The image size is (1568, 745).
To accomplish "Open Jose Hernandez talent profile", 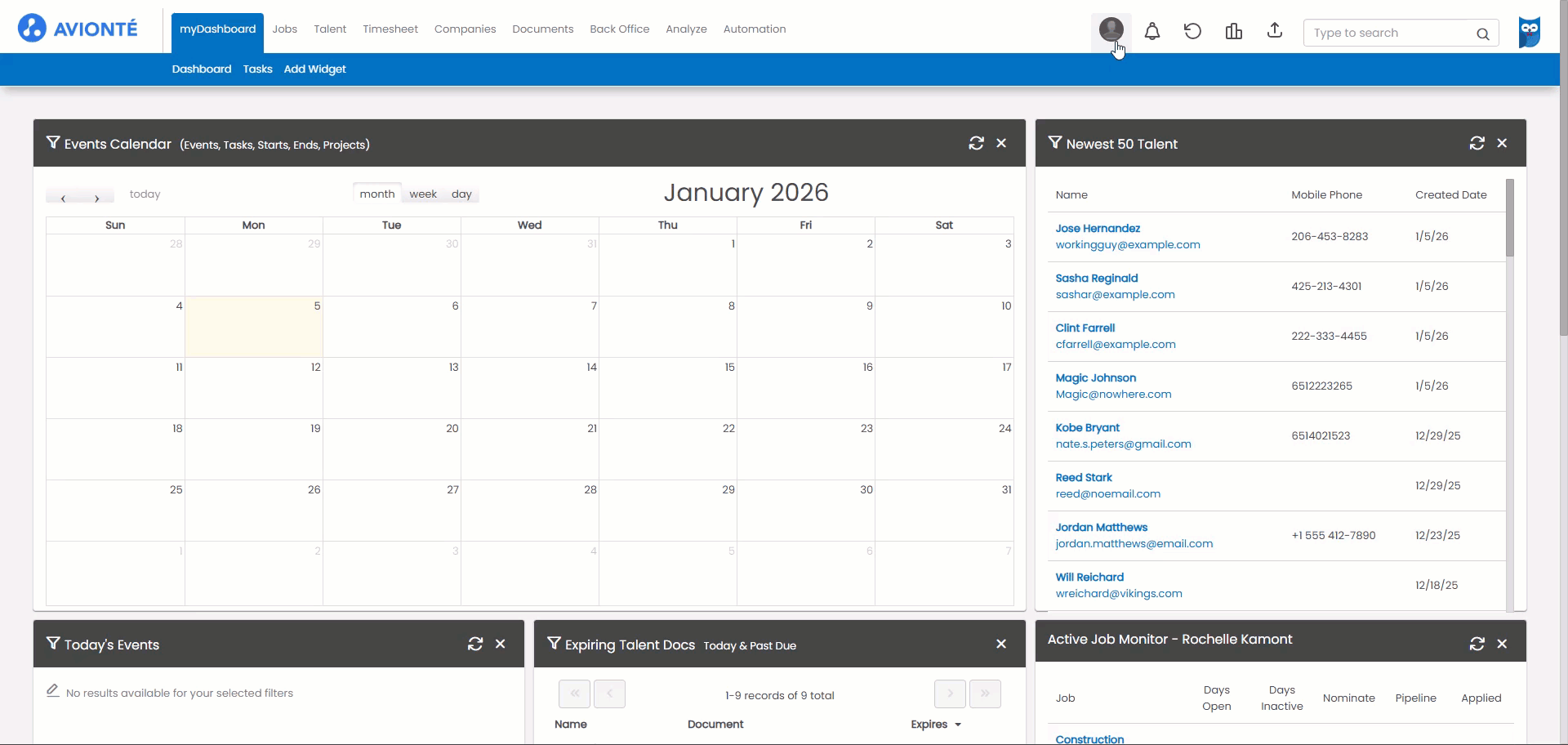I will click(x=1098, y=229).
